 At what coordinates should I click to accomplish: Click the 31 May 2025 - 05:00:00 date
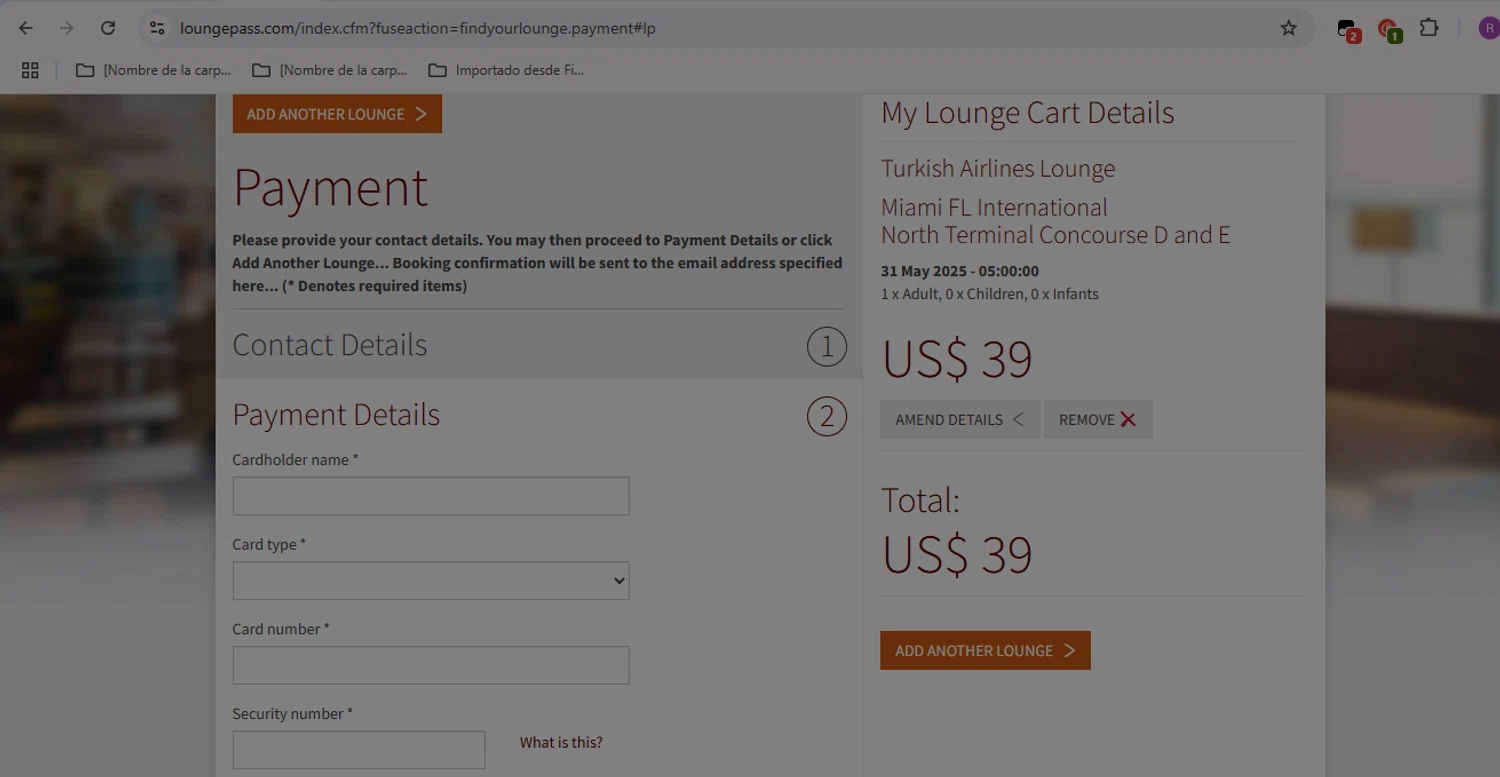click(960, 271)
